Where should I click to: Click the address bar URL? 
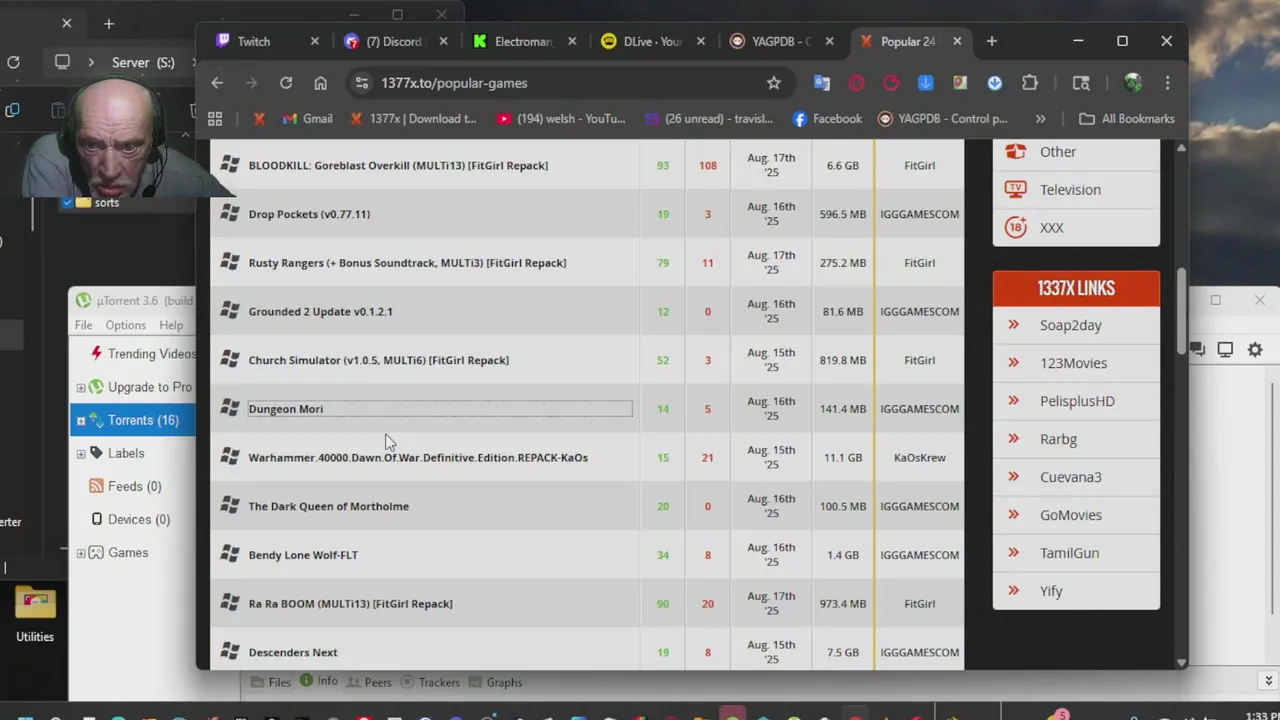454,83
